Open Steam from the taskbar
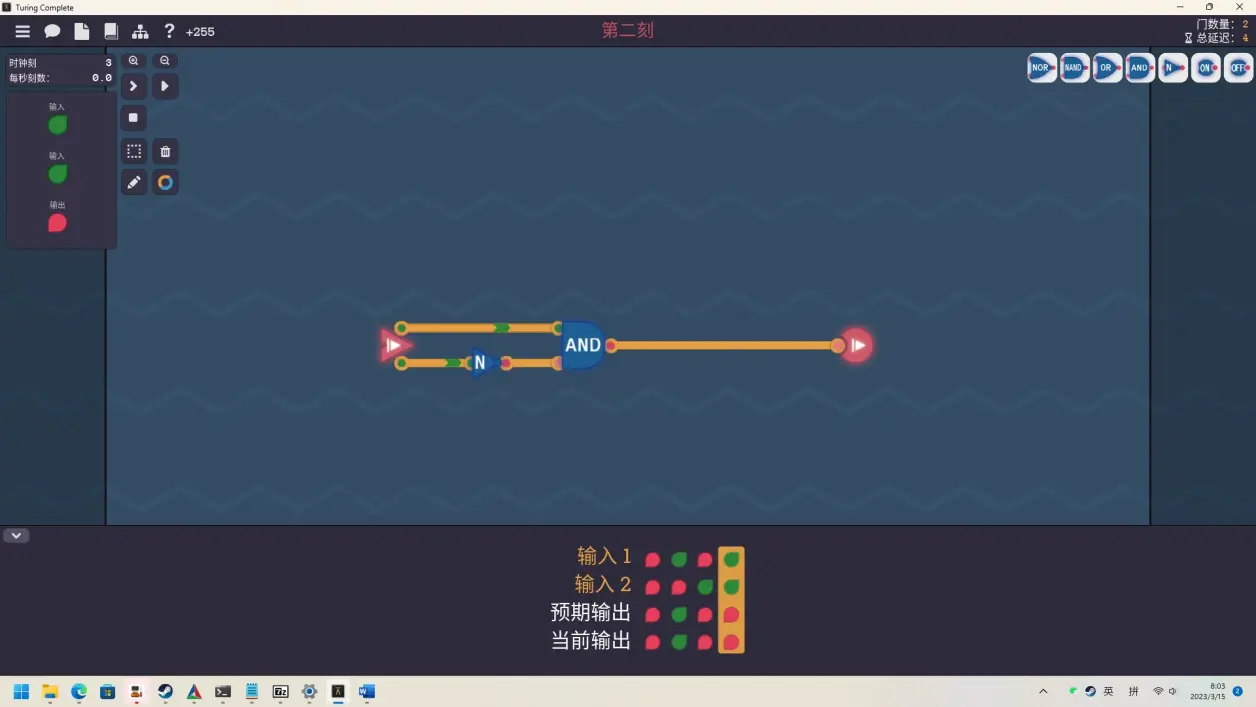This screenshot has width=1256, height=707. coord(165,691)
